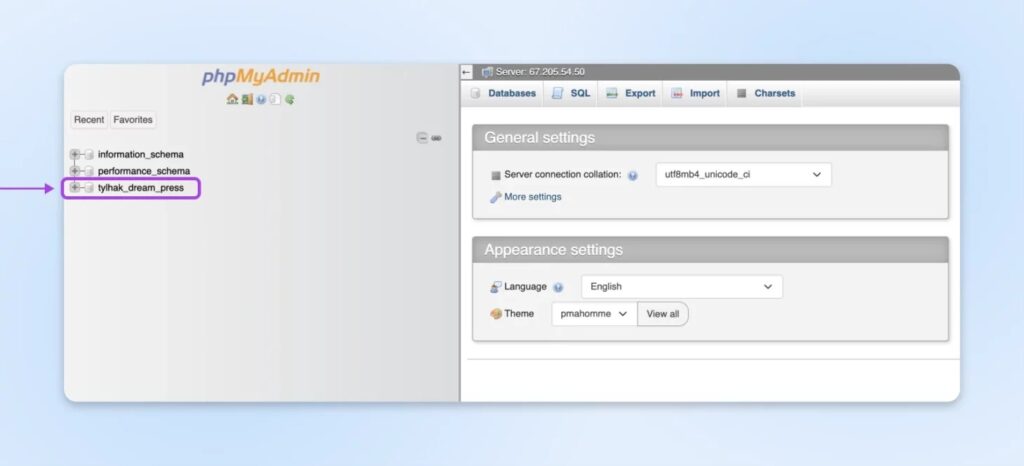
Task: Open the server connection collation dropdown
Action: 743,175
